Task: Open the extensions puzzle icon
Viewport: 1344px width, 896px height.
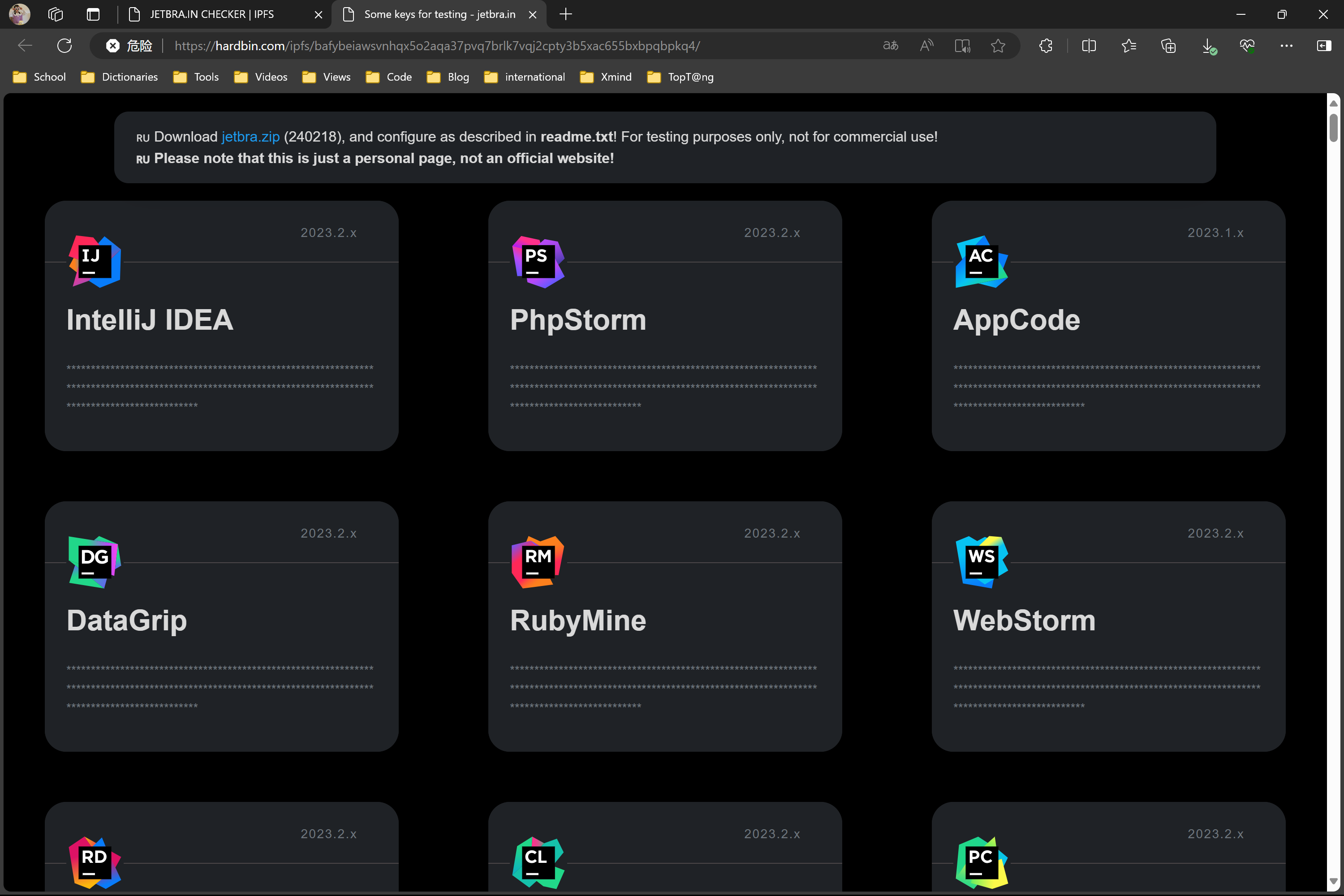Action: (1046, 46)
